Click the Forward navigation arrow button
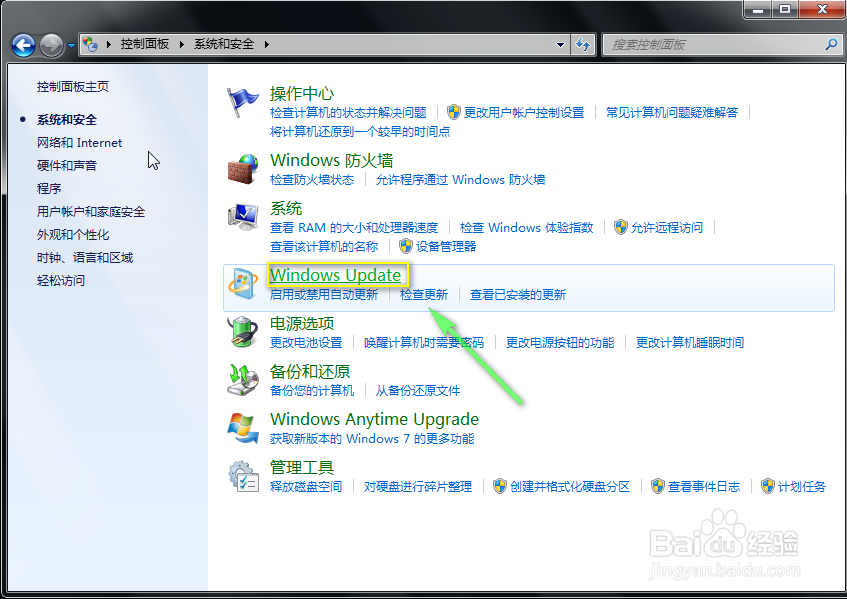The width and height of the screenshot is (847, 599). coord(51,45)
